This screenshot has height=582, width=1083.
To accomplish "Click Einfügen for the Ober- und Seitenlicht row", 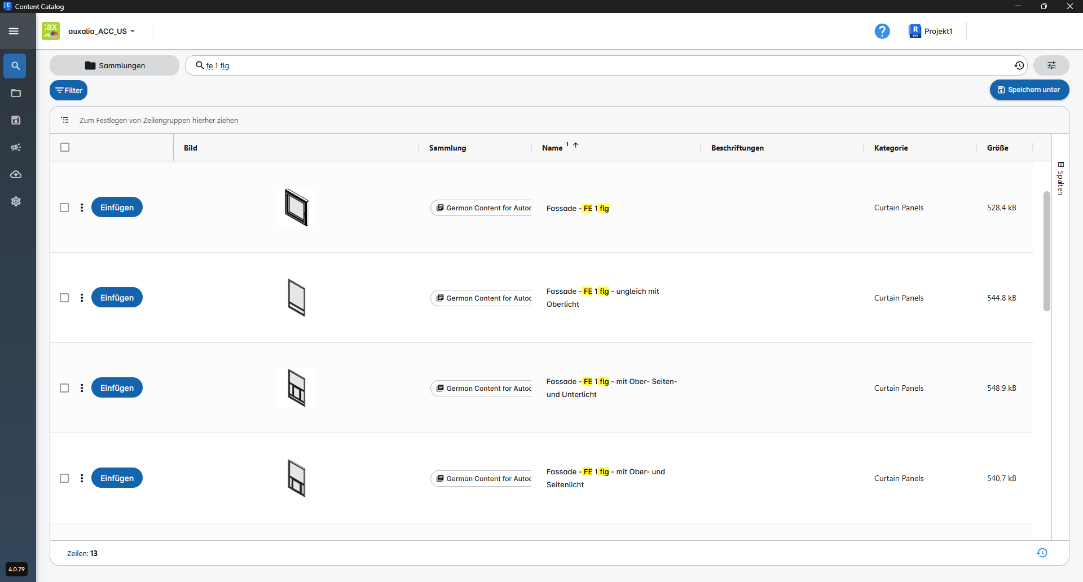I will [x=117, y=478].
